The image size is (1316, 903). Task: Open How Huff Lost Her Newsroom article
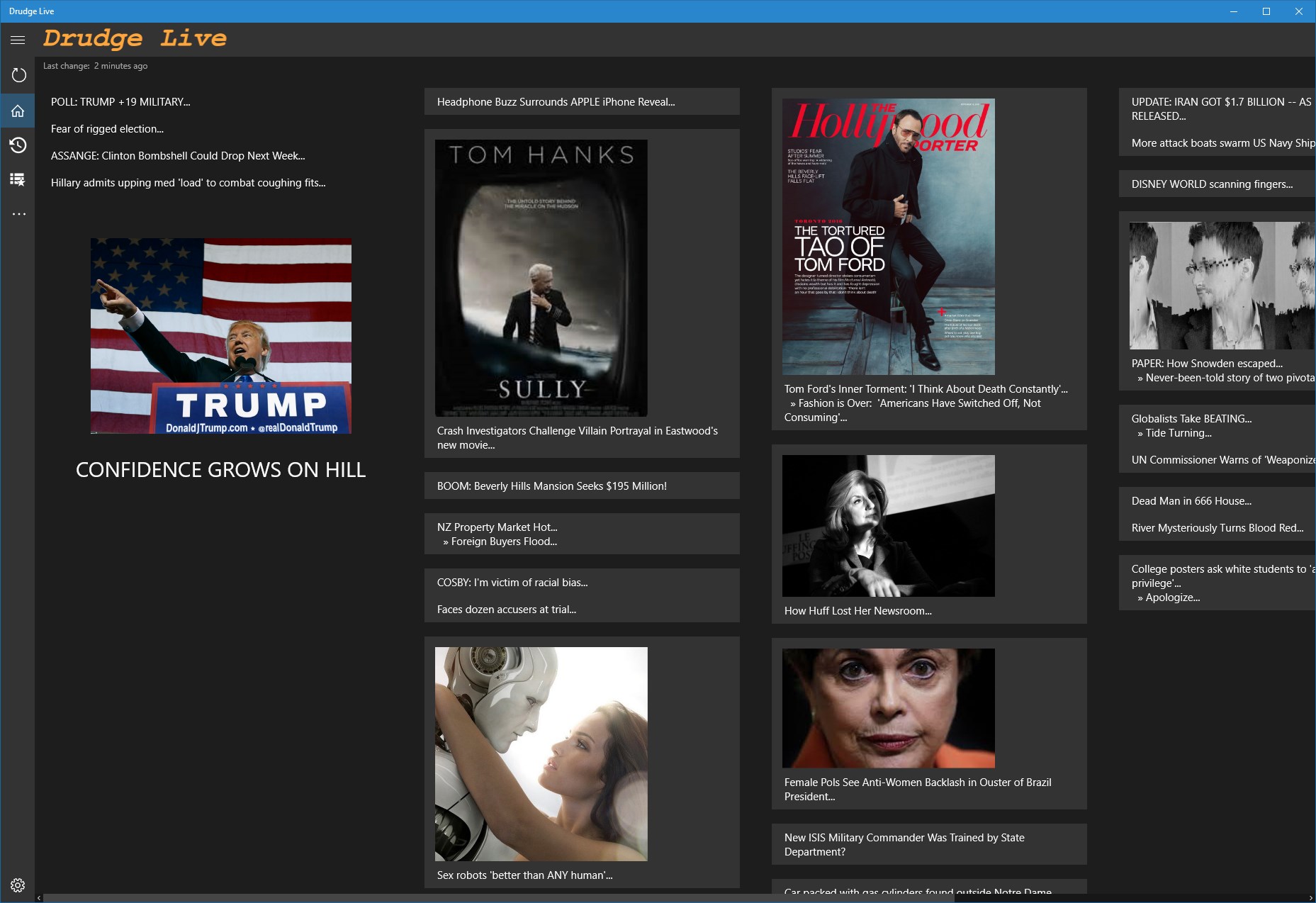[857, 610]
